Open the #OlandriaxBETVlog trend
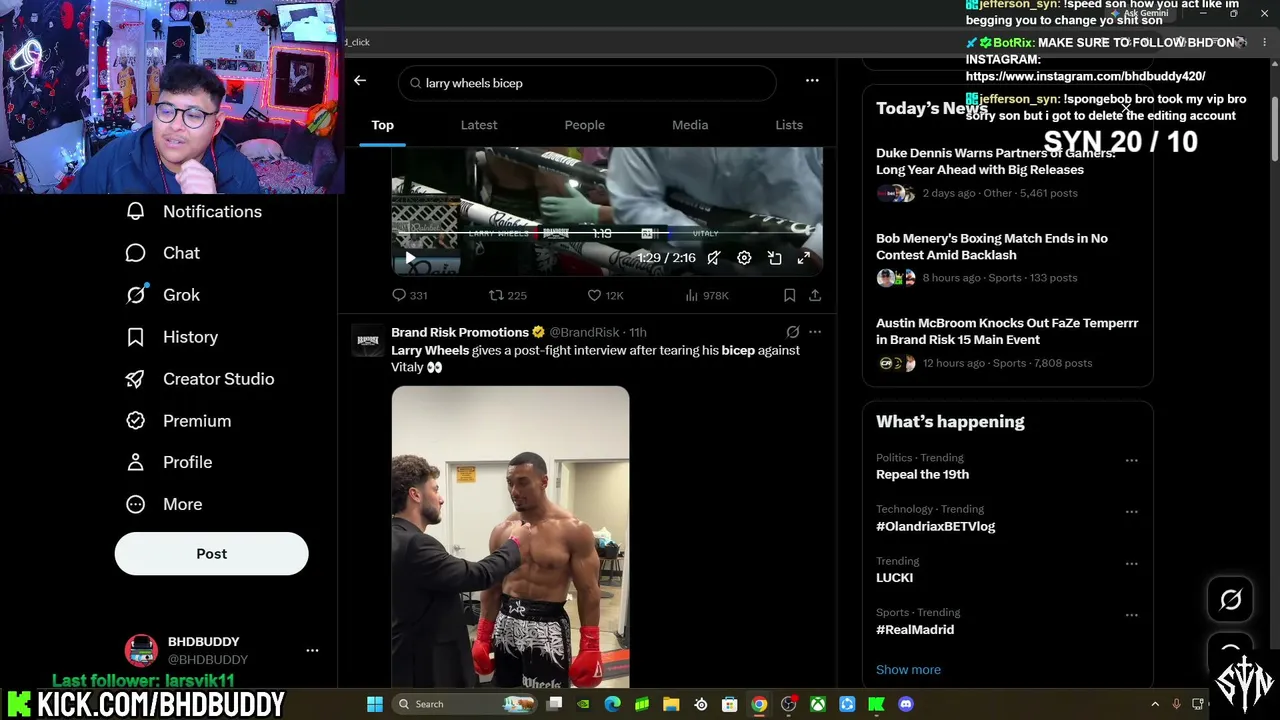This screenshot has height=720, width=1280. click(x=935, y=526)
